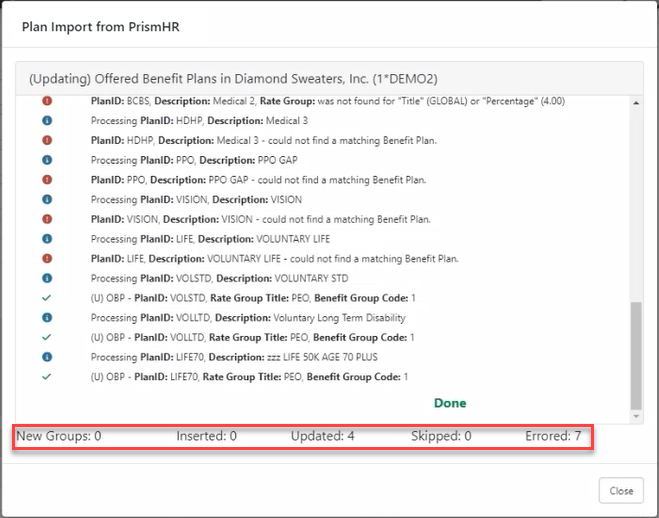Click the scrollbar up arrow in log
The width and height of the screenshot is (659, 518).
pyautogui.click(x=635, y=101)
